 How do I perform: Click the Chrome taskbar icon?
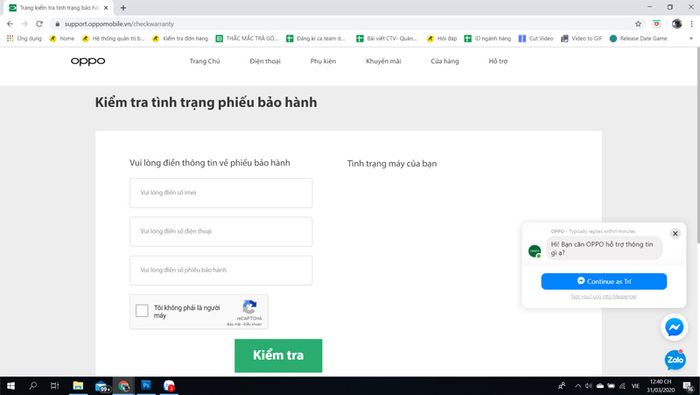pos(124,386)
